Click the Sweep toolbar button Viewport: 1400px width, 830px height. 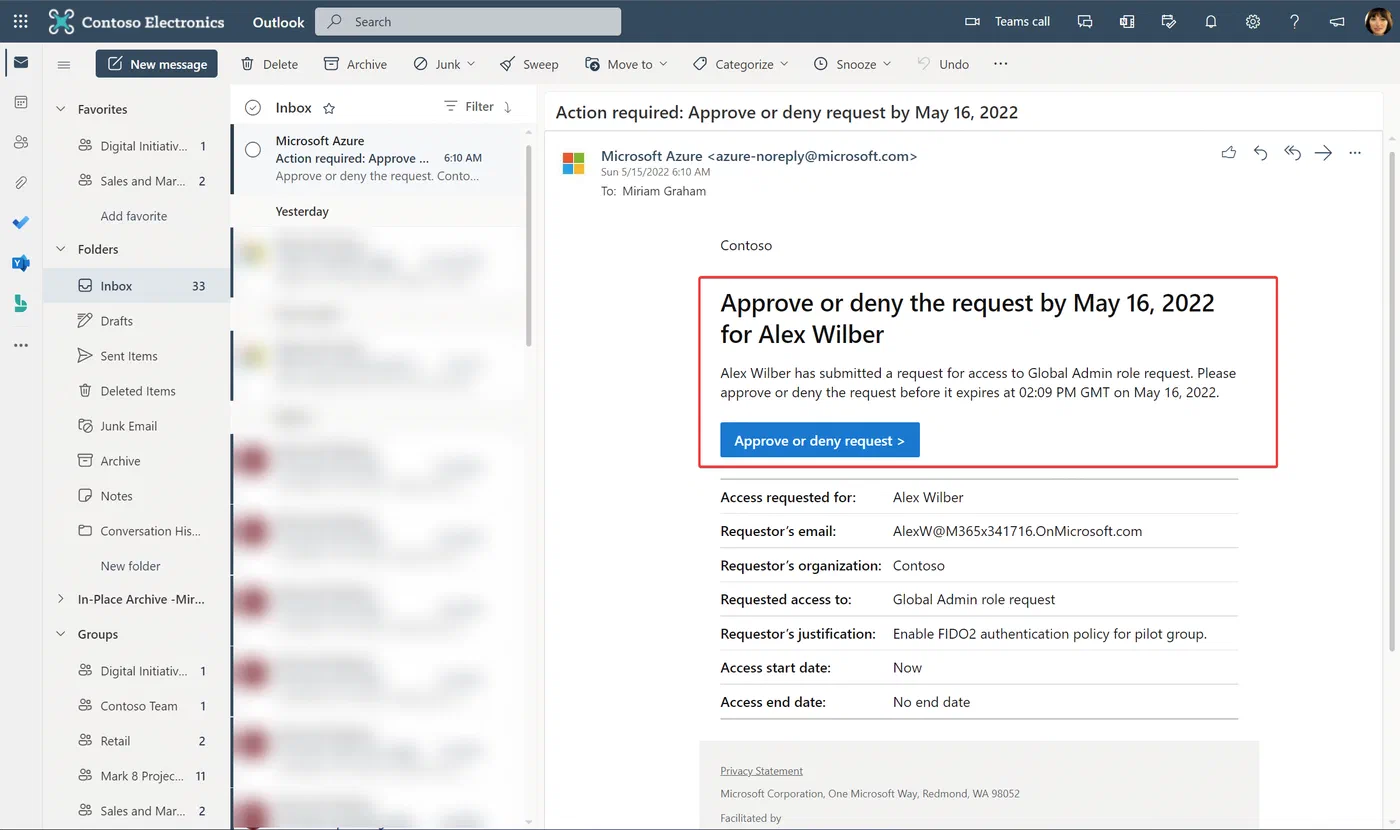point(528,64)
